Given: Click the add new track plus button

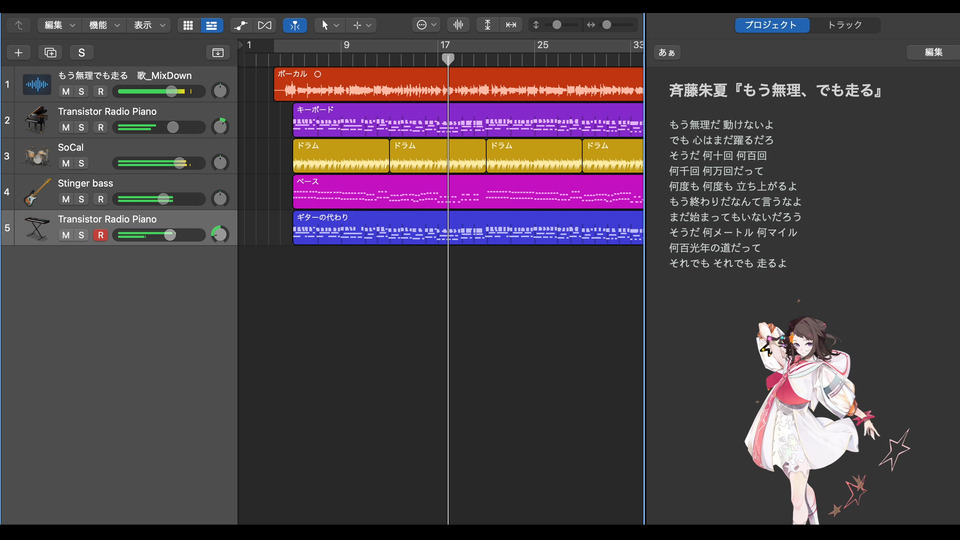Looking at the screenshot, I should click(x=18, y=52).
